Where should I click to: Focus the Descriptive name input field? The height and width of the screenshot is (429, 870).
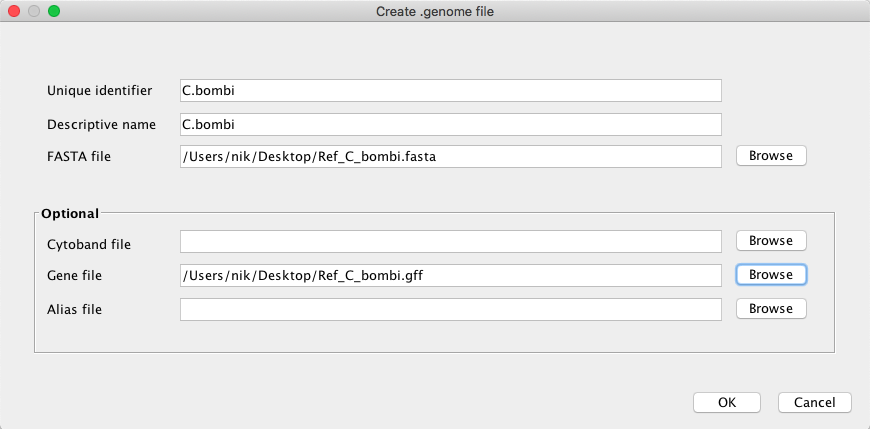[x=451, y=124]
